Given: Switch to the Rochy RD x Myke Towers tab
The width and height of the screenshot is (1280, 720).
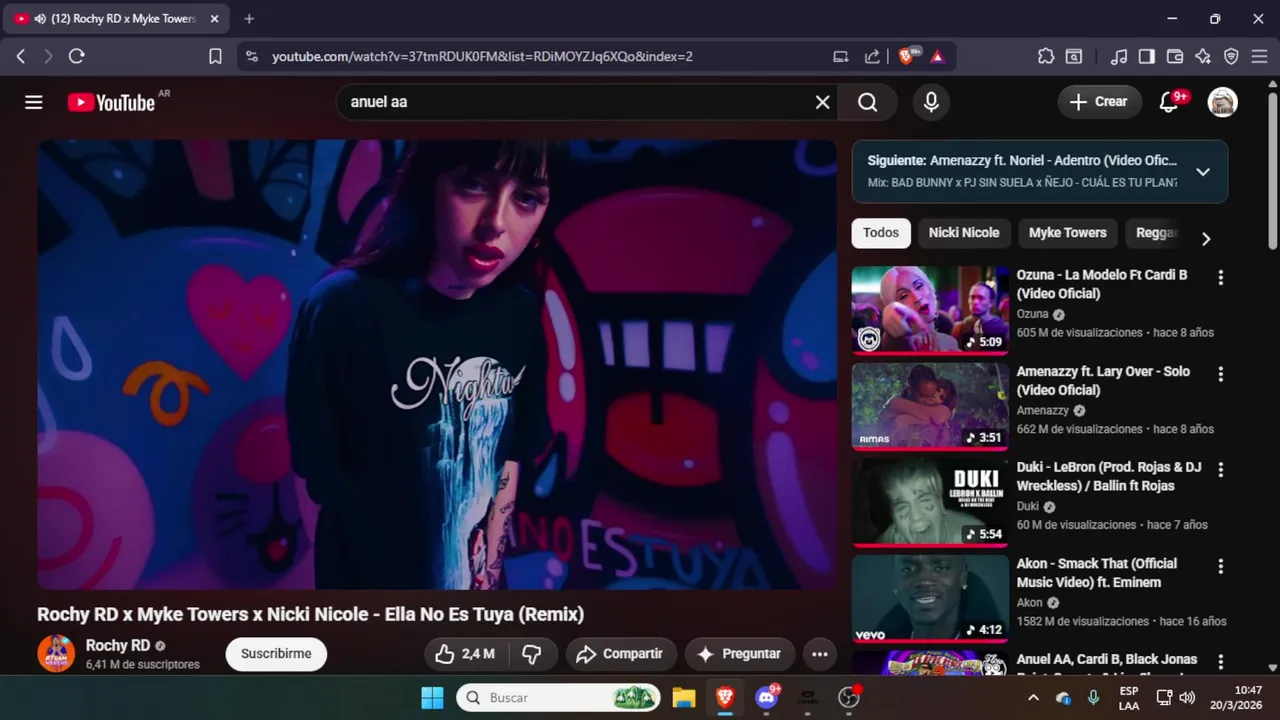Looking at the screenshot, I should 115,19.
